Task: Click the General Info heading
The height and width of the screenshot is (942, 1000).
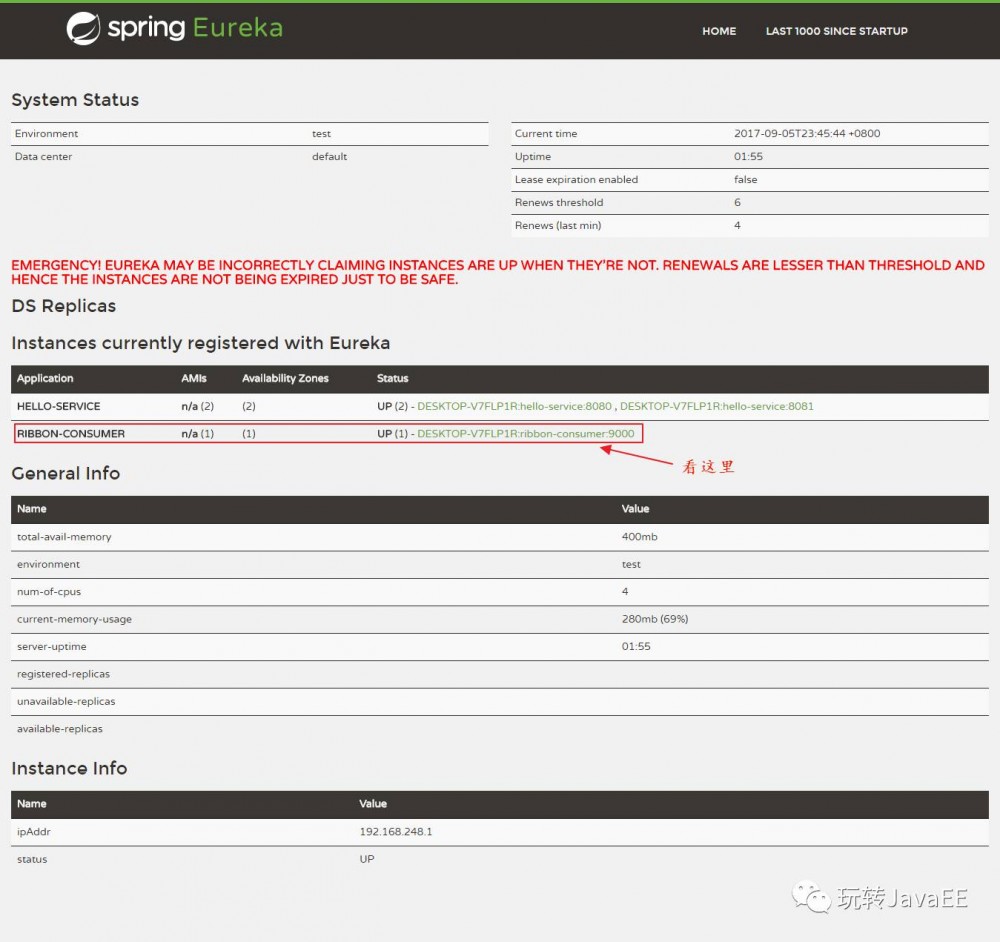Action: pos(66,473)
